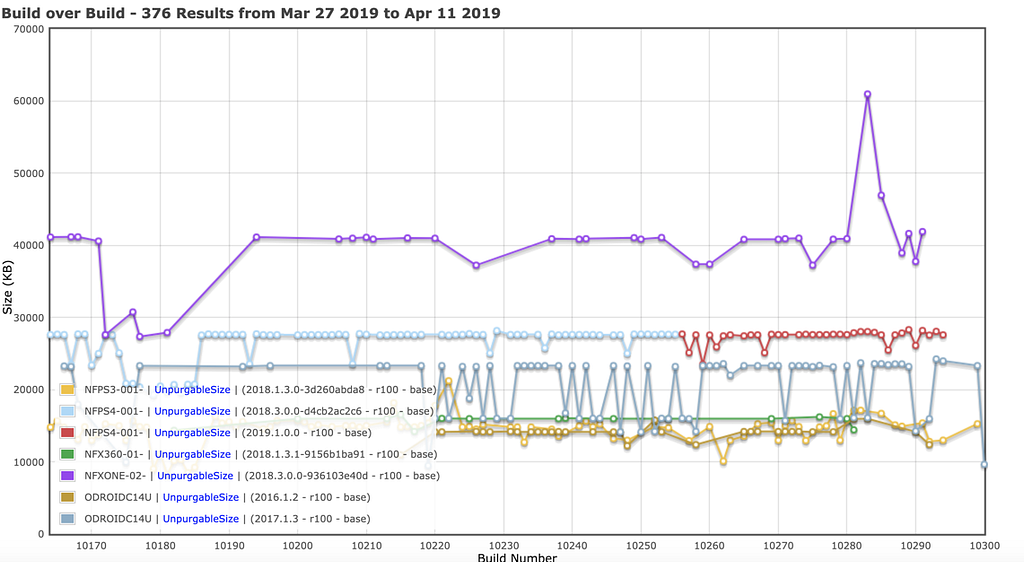1024x562 pixels.
Task: Click the Build Number x-axis title
Action: coord(517,557)
